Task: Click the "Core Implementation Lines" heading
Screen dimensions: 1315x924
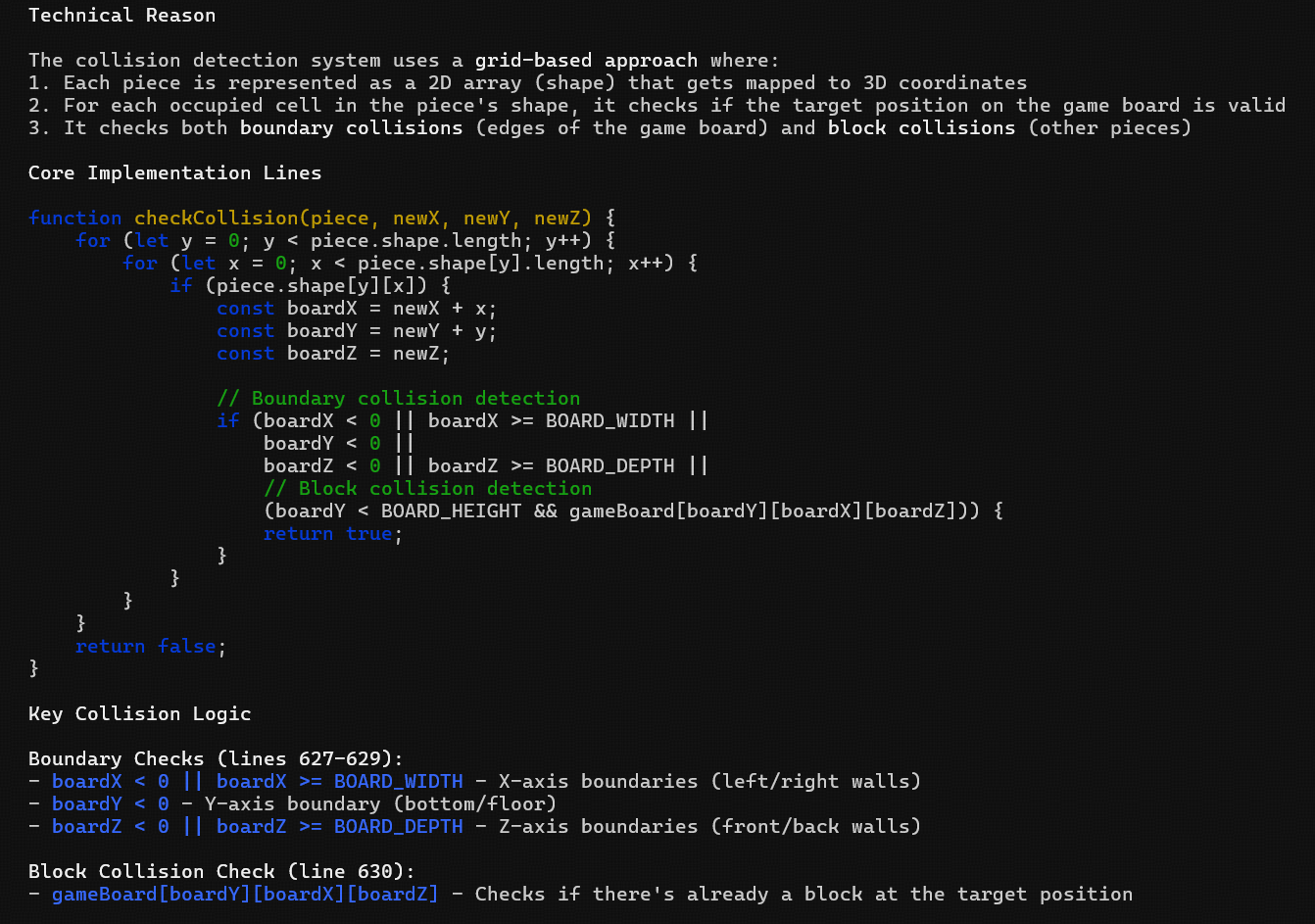Action: click(174, 172)
